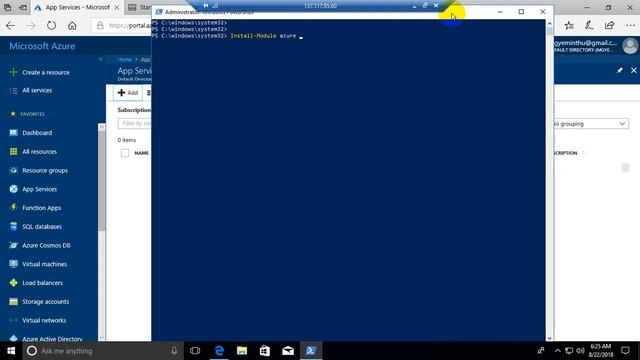Screen dimensions: 640x360
Task: Close the App Services browser tab
Action: (117, 7)
